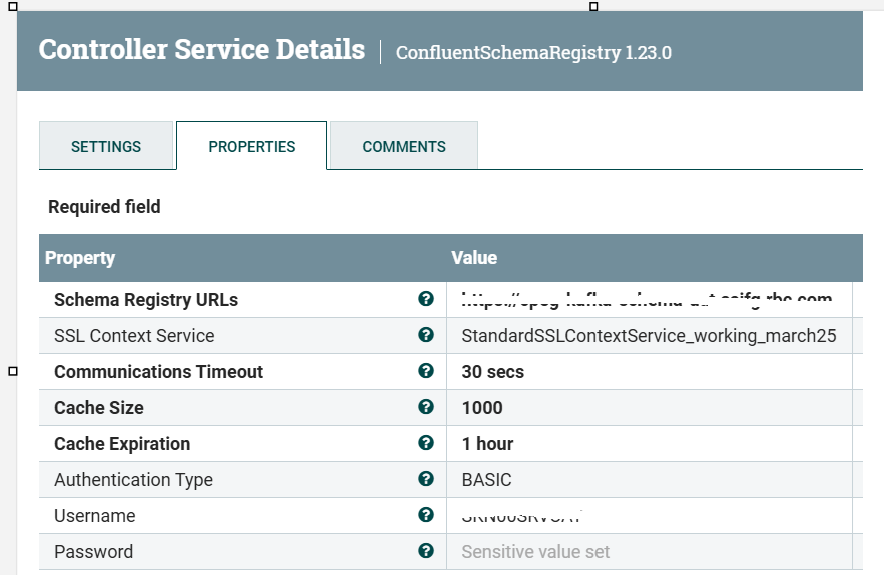
Task: Select the StandardSSLContextService_working_march25 value
Action: pyautogui.click(x=649, y=335)
